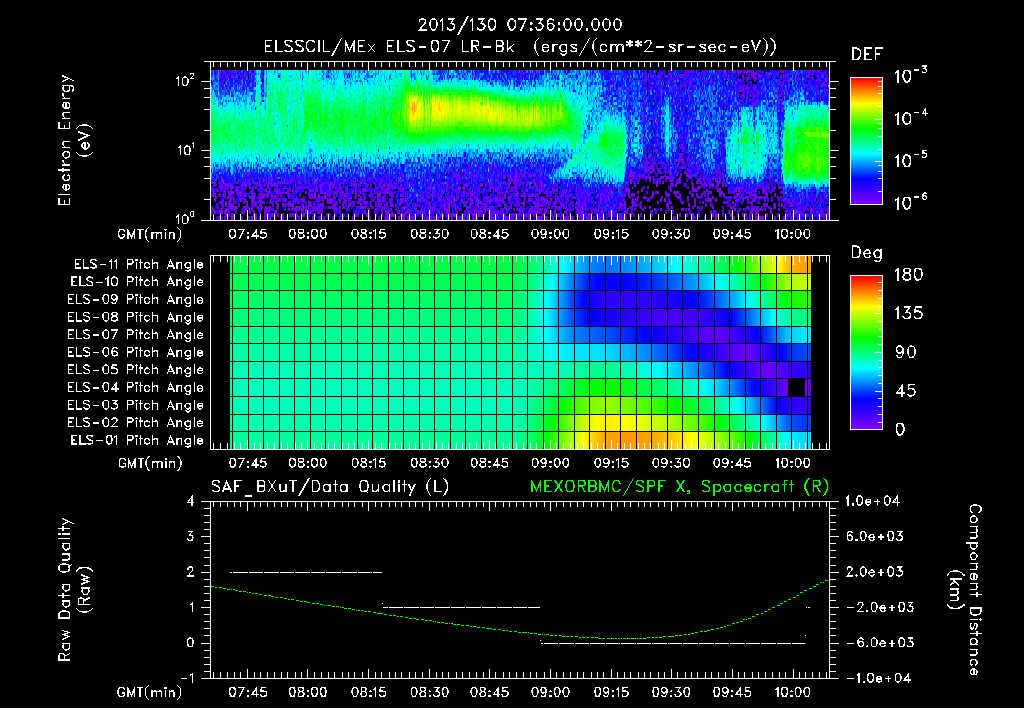Screen dimensions: 1024x708
Task: Click the 10^2 energy axis tick label
Action: click(185, 81)
